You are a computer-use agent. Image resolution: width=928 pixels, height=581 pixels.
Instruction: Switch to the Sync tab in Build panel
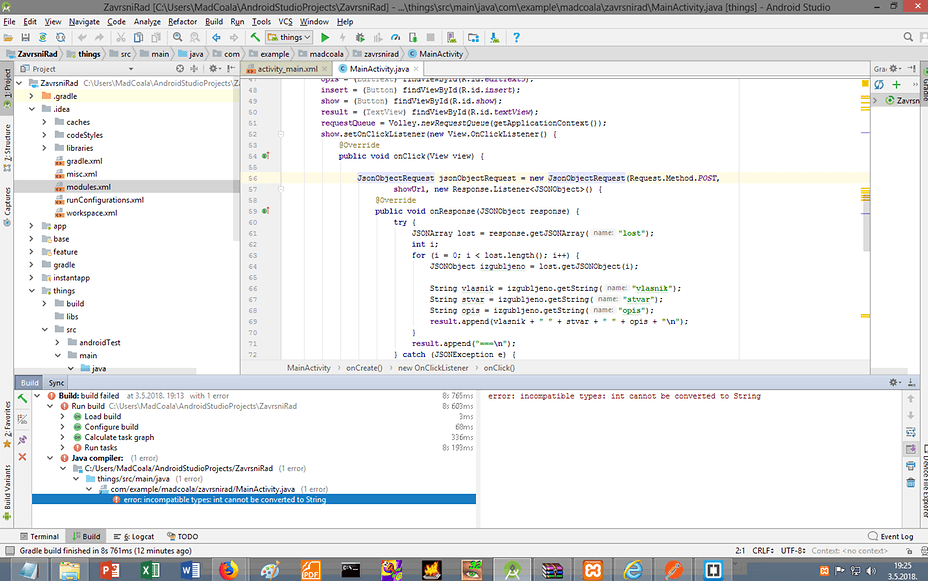pos(56,383)
